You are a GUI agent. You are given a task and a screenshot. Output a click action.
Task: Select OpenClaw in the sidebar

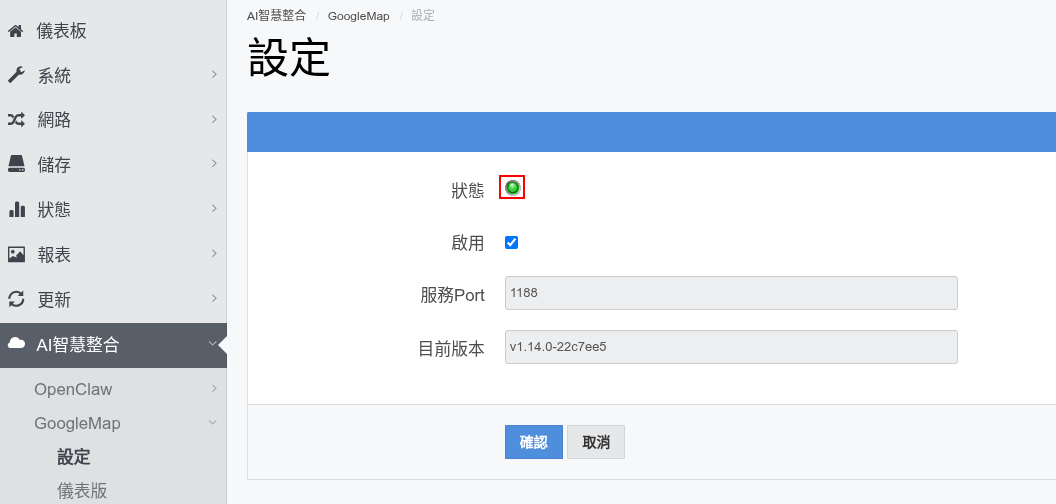pos(73,389)
